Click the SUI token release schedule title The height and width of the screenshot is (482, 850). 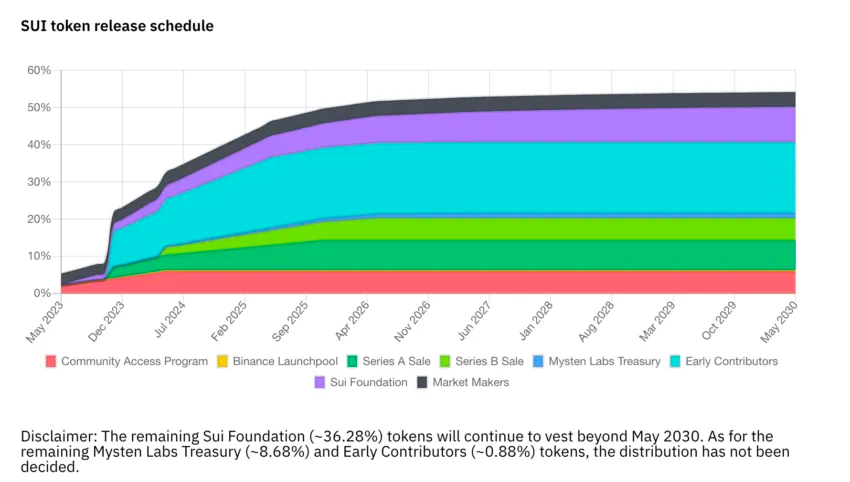(117, 26)
